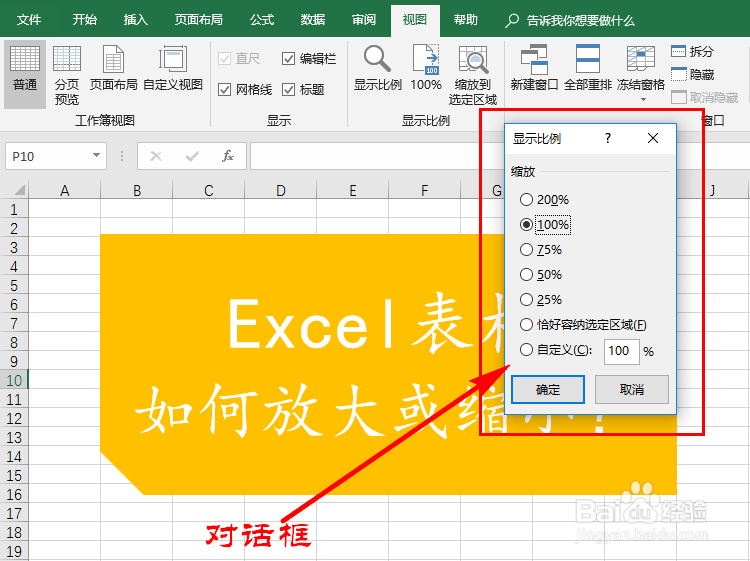Close the 显示比例 dialog
The height and width of the screenshot is (561, 750).
[653, 138]
